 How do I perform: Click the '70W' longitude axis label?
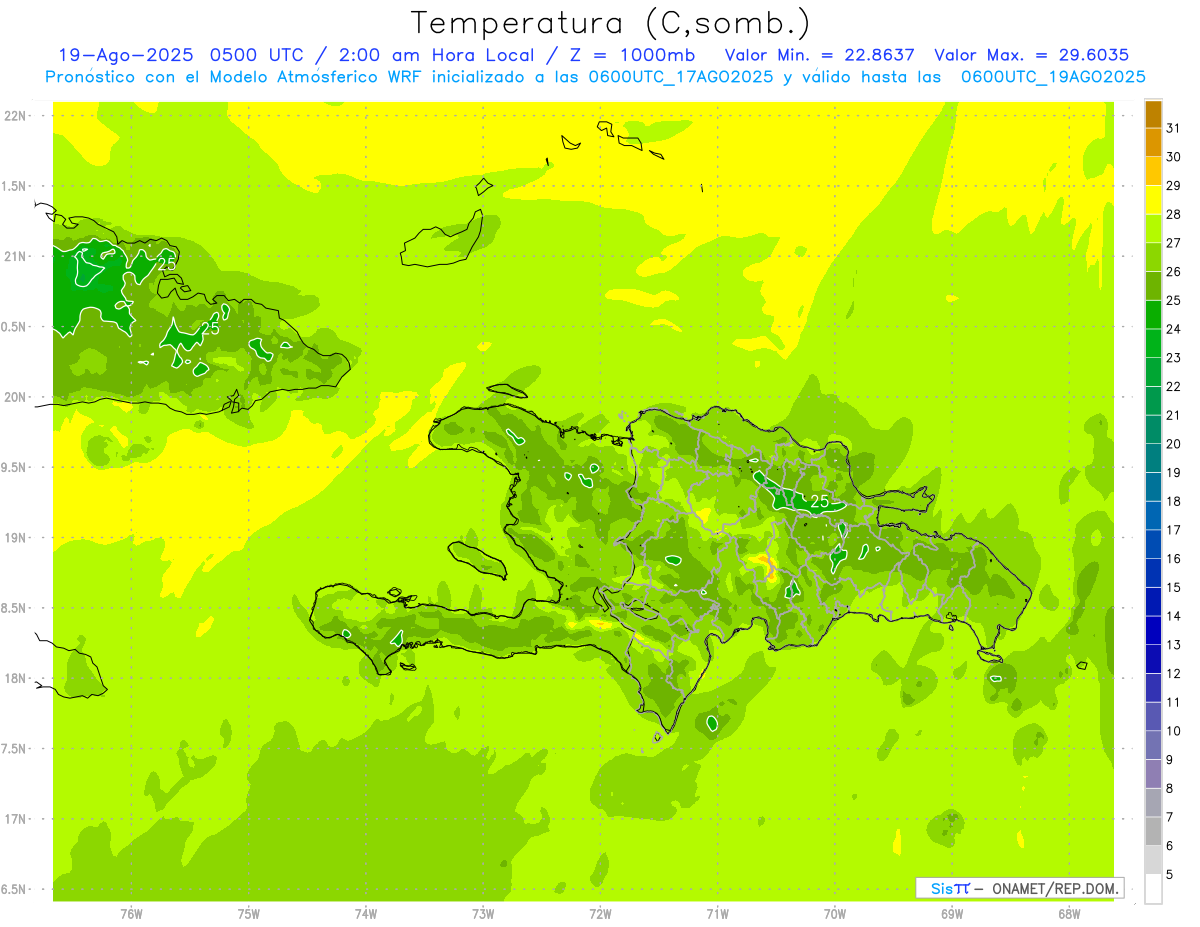(x=835, y=913)
